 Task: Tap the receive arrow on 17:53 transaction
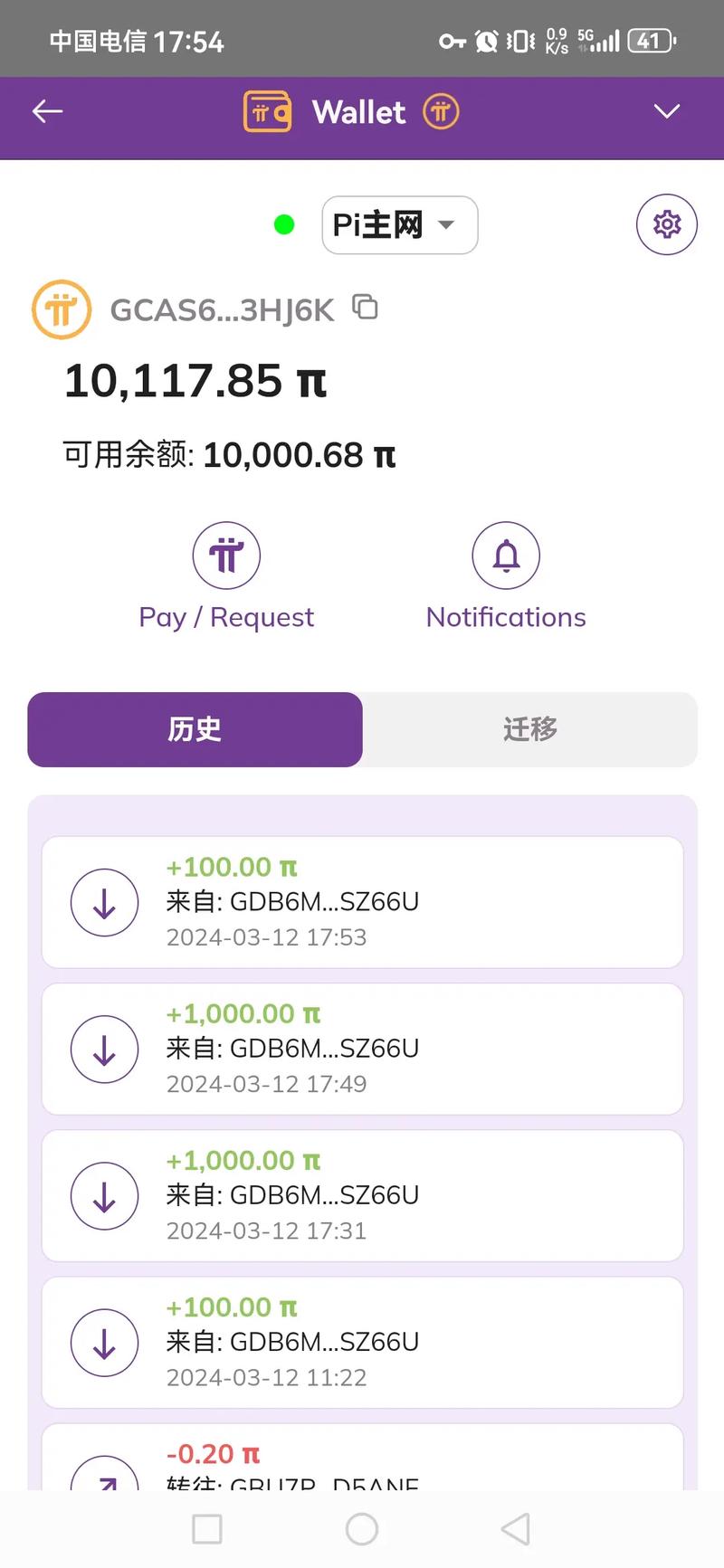coord(105,902)
